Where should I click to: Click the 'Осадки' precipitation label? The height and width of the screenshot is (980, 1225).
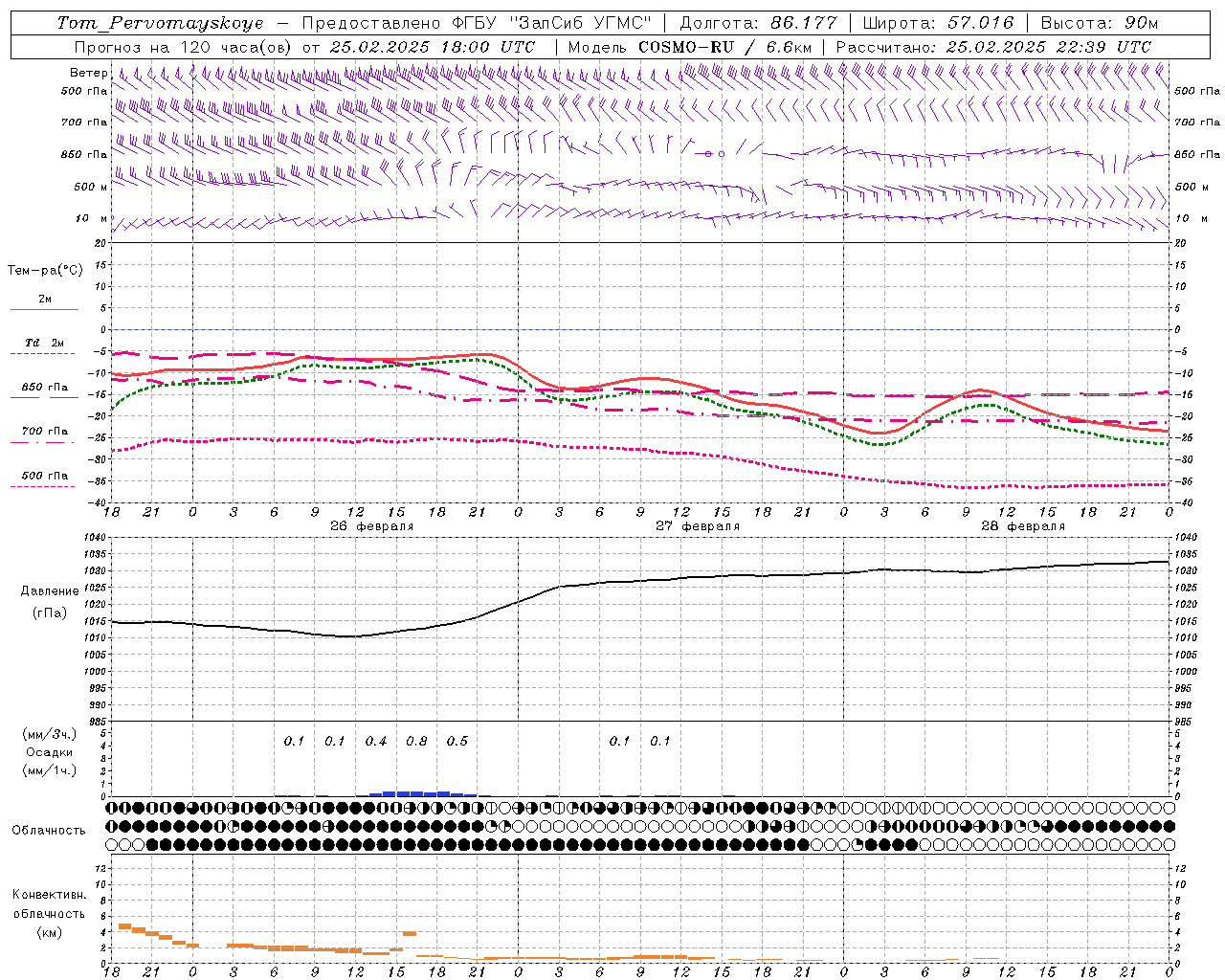click(49, 752)
